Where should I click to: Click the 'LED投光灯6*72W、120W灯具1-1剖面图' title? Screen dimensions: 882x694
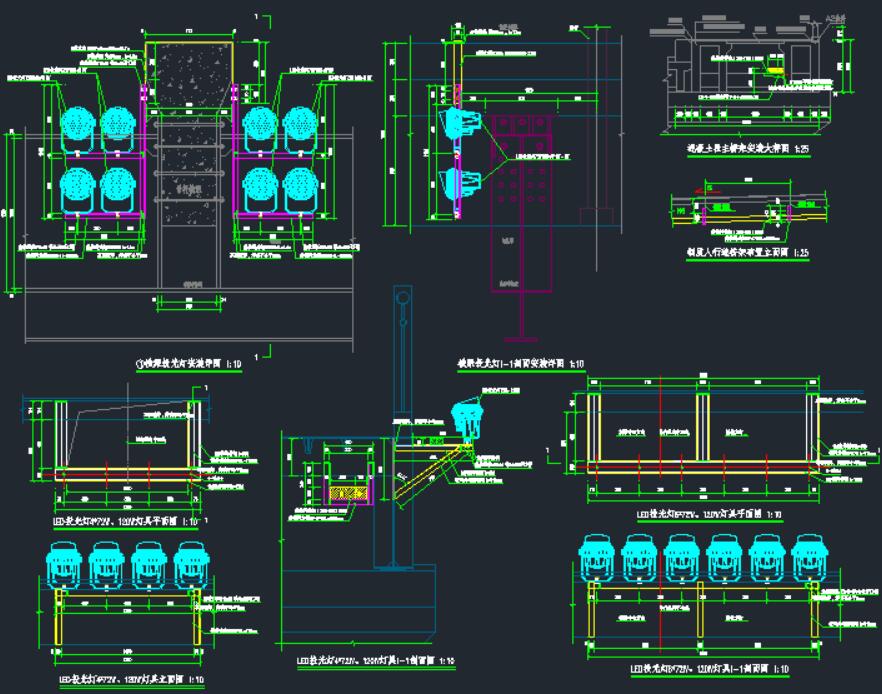coord(709,669)
